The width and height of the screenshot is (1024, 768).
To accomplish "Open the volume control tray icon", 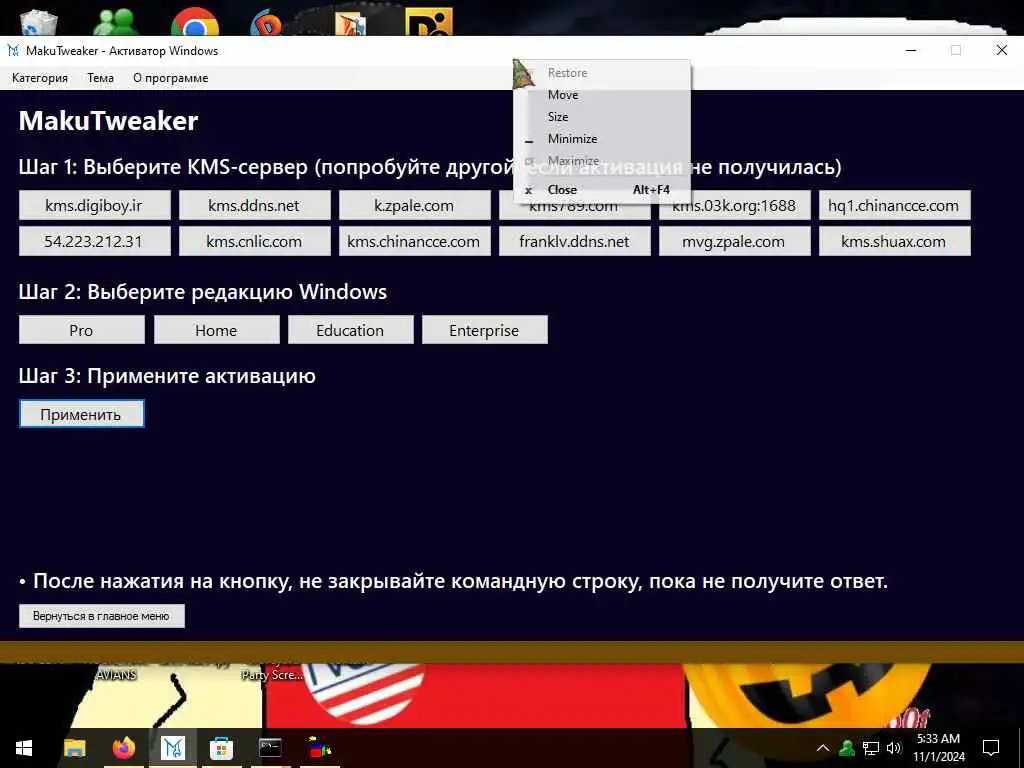I will tap(894, 748).
